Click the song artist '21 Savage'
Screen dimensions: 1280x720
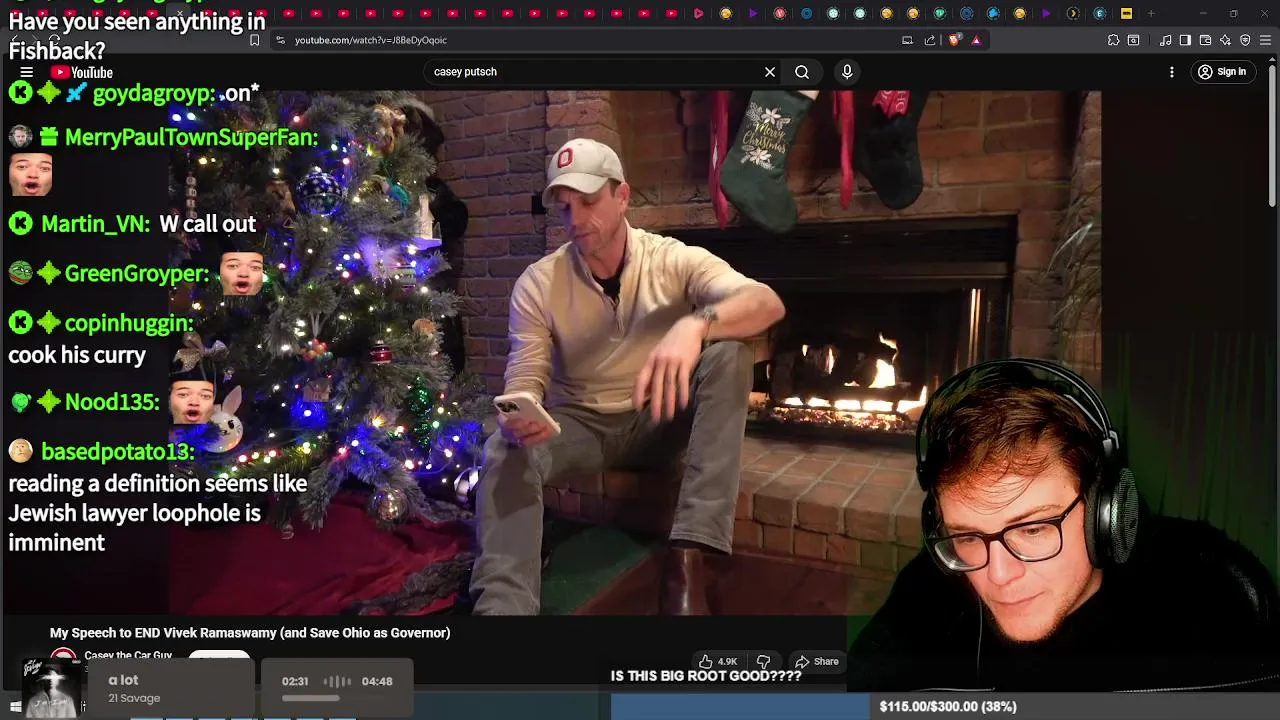(x=134, y=698)
